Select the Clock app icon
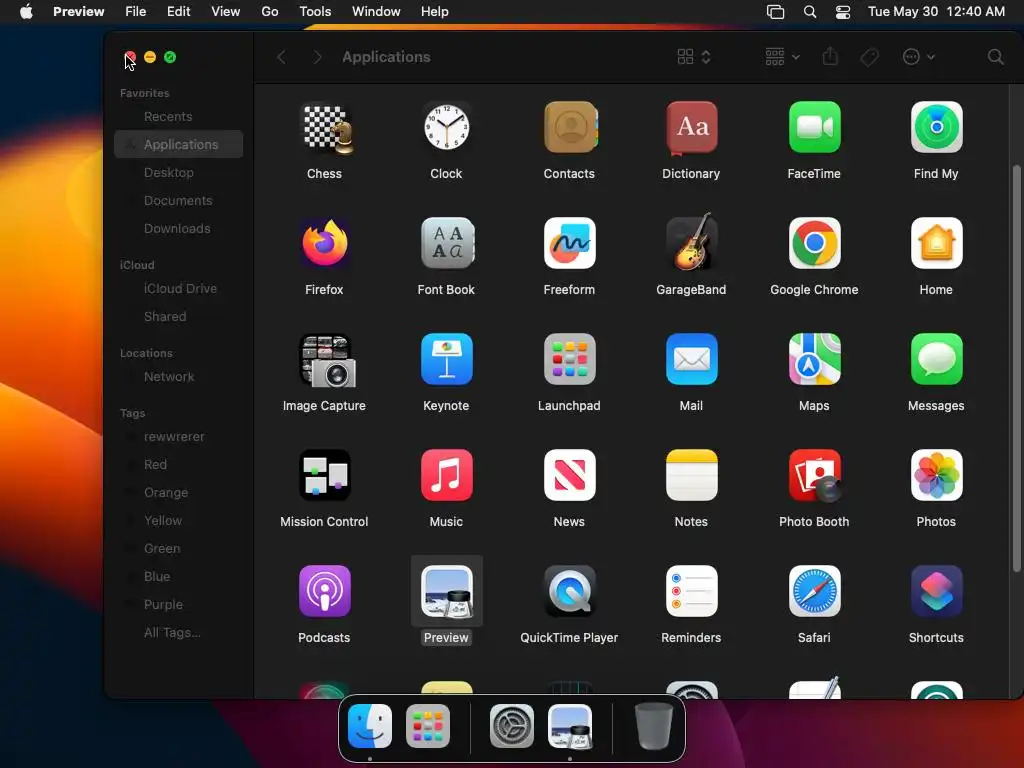 (x=446, y=127)
